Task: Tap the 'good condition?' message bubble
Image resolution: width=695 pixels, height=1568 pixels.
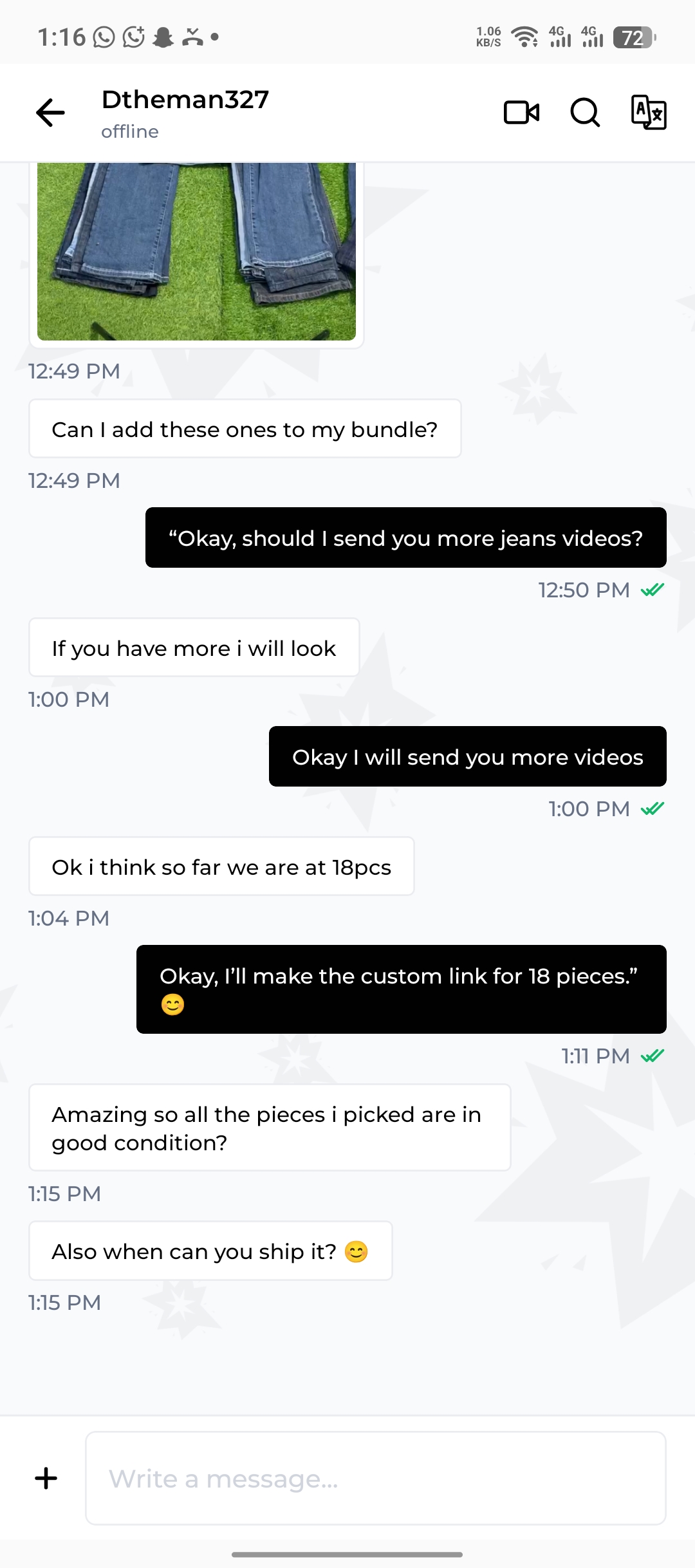Action: click(x=270, y=1128)
